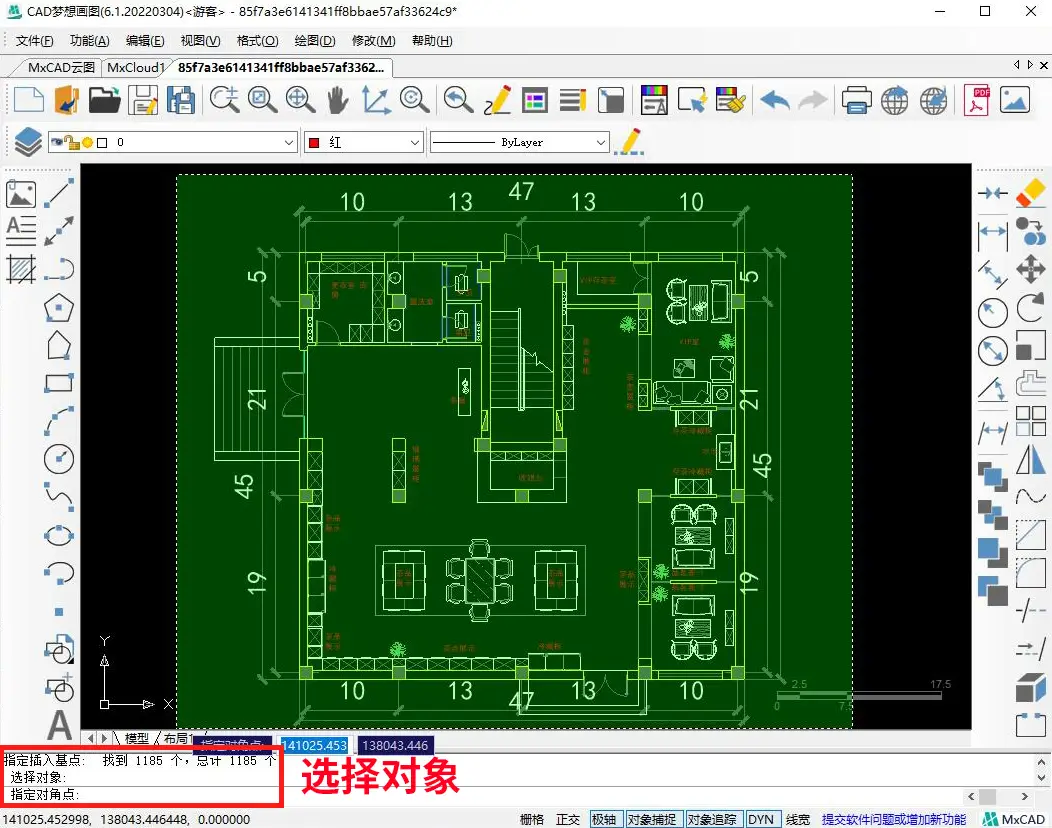Open the ByLayer linetype dropdown
1052x828 pixels.
point(600,142)
